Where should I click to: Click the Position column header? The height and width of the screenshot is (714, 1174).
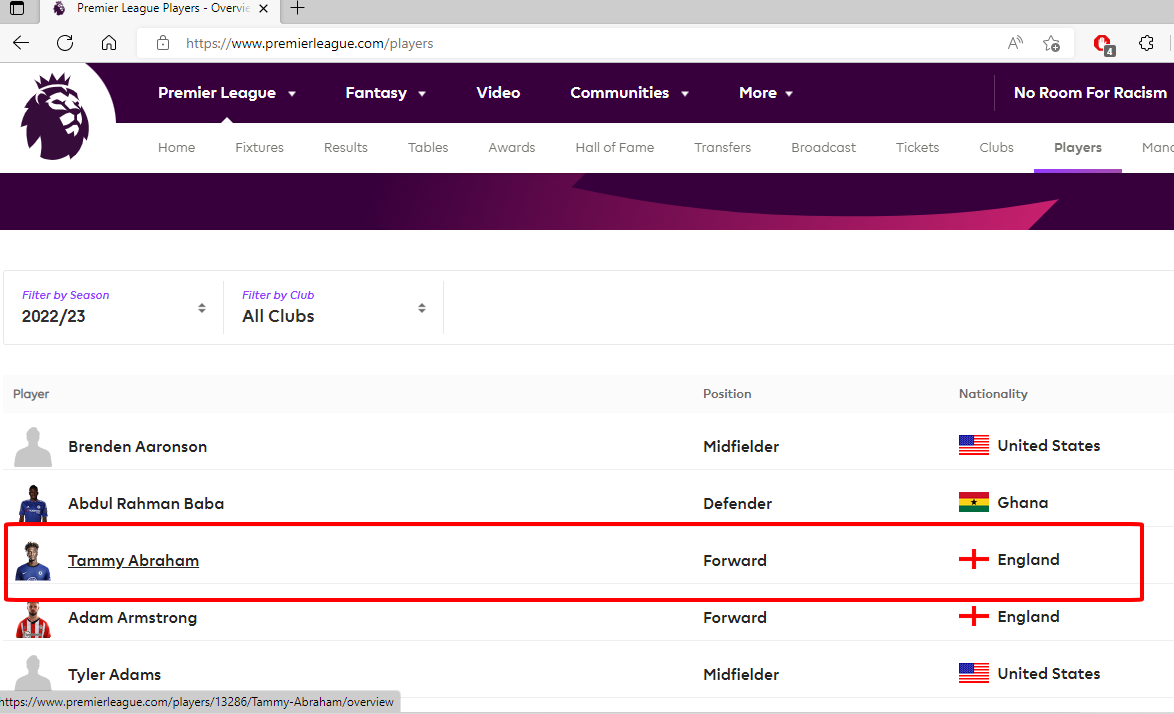tap(727, 394)
